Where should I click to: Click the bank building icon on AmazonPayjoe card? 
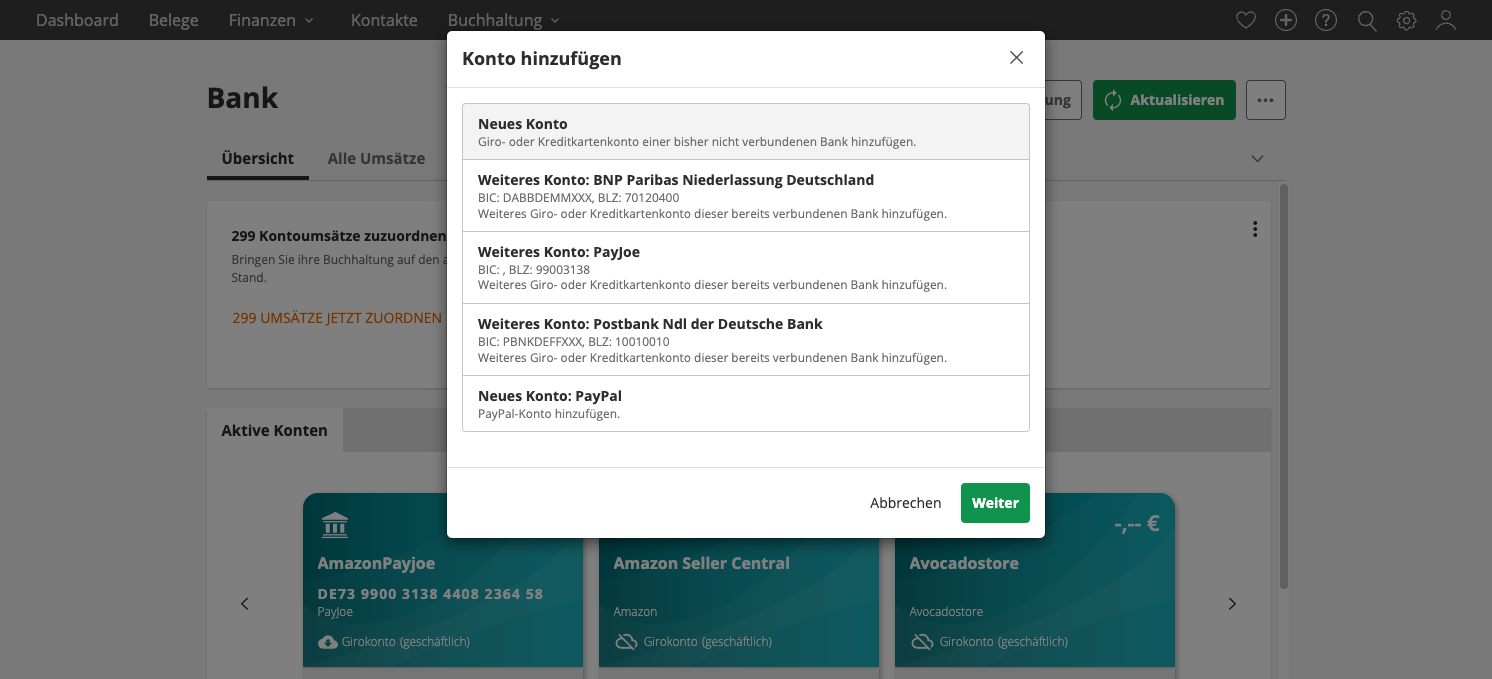[x=335, y=525]
